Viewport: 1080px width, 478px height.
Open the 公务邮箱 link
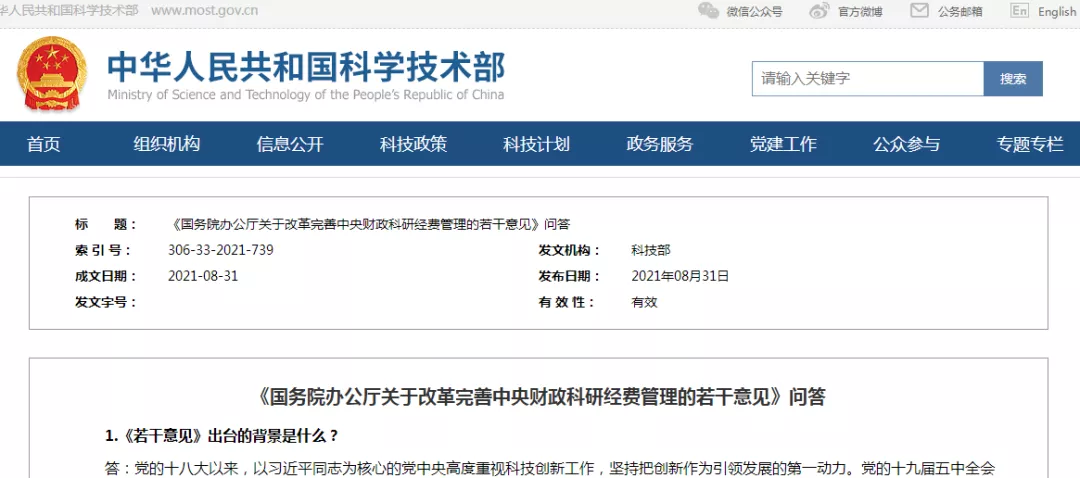(960, 12)
